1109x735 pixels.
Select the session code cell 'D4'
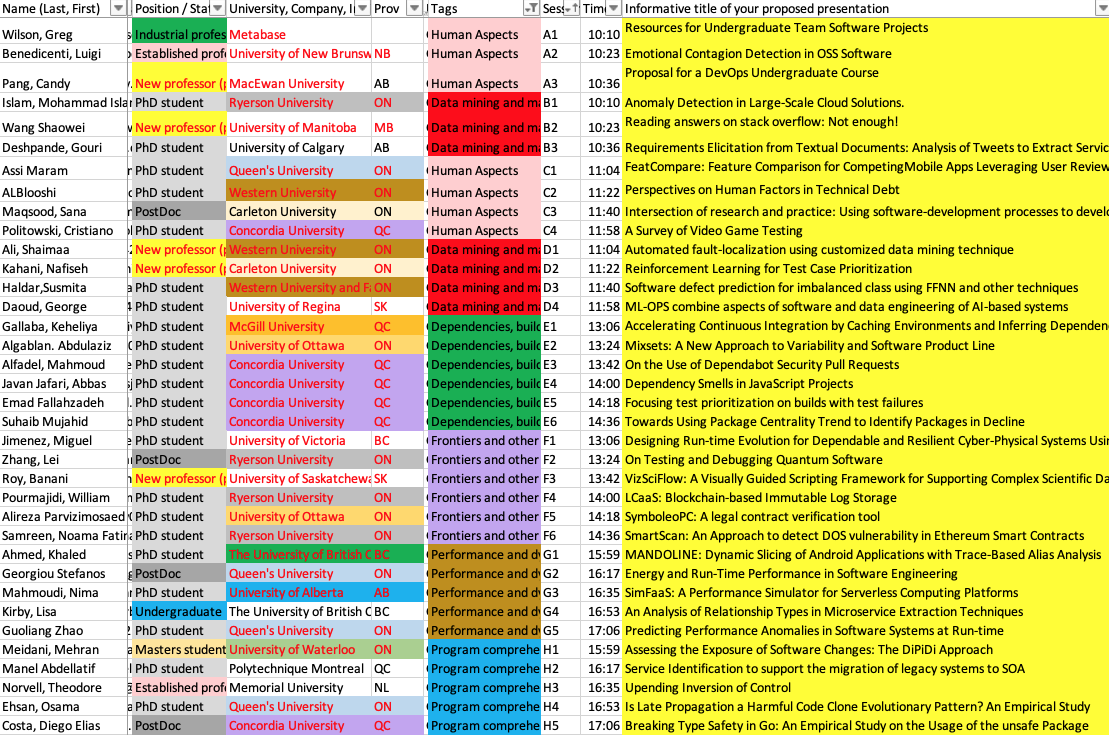561,307
